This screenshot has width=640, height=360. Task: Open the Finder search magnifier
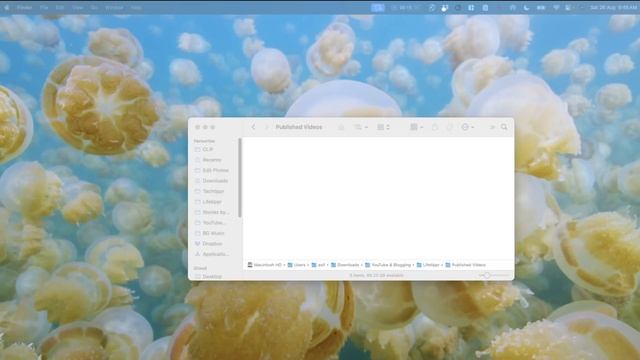[x=504, y=127]
